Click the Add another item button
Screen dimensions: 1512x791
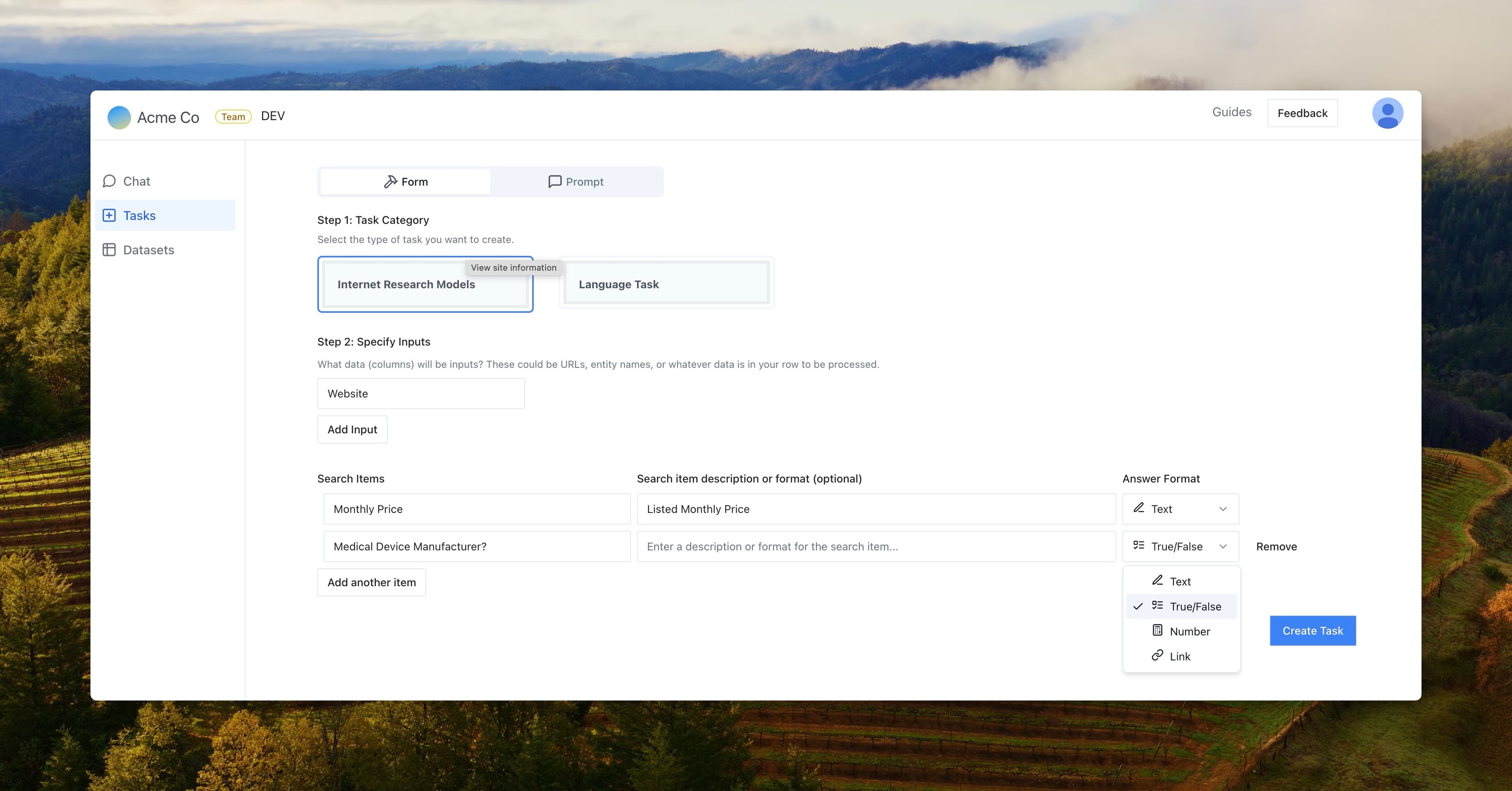click(x=372, y=583)
